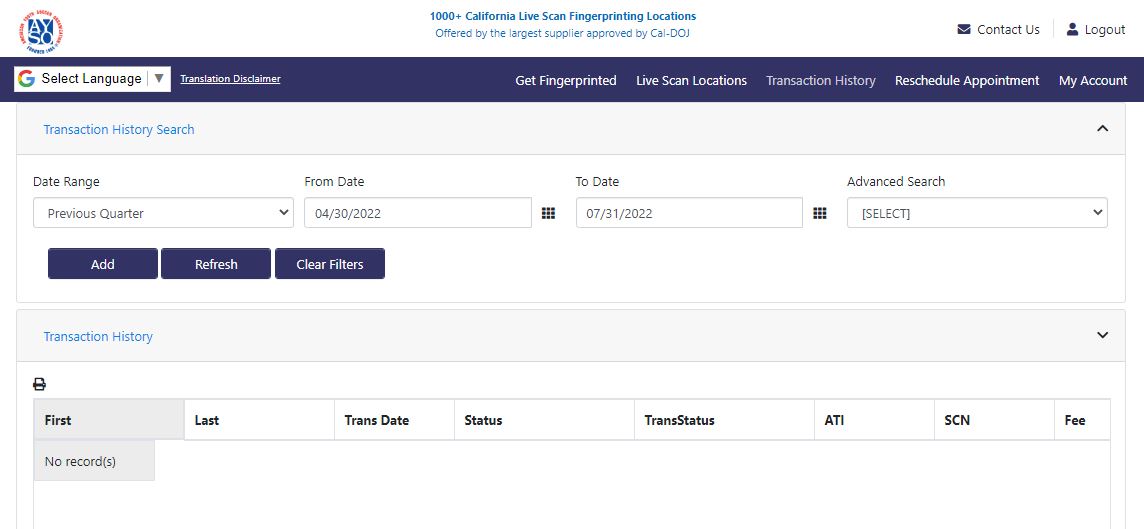The image size is (1144, 529).
Task: Open Reschedule Appointment page
Action: click(966, 81)
